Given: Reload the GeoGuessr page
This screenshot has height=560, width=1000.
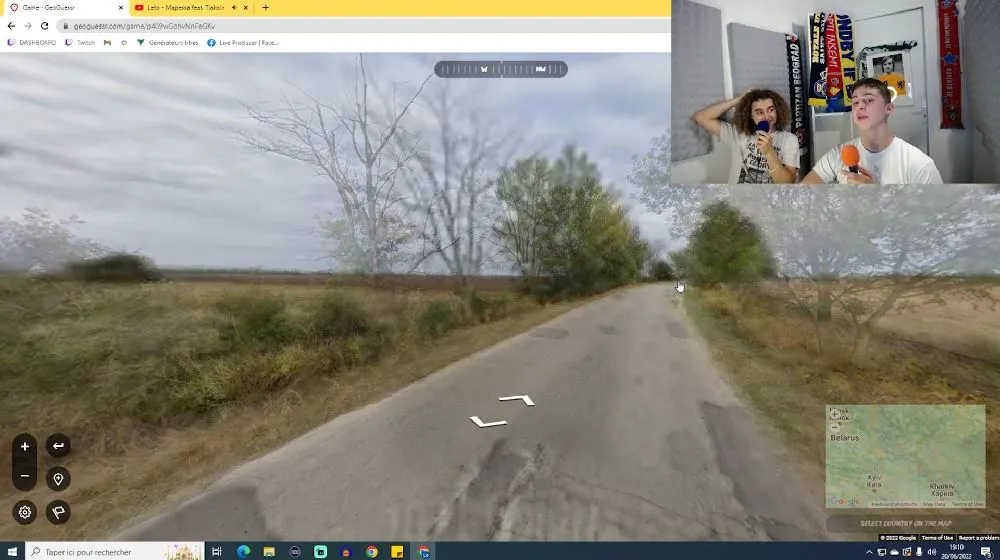Looking at the screenshot, I should coord(46,26).
